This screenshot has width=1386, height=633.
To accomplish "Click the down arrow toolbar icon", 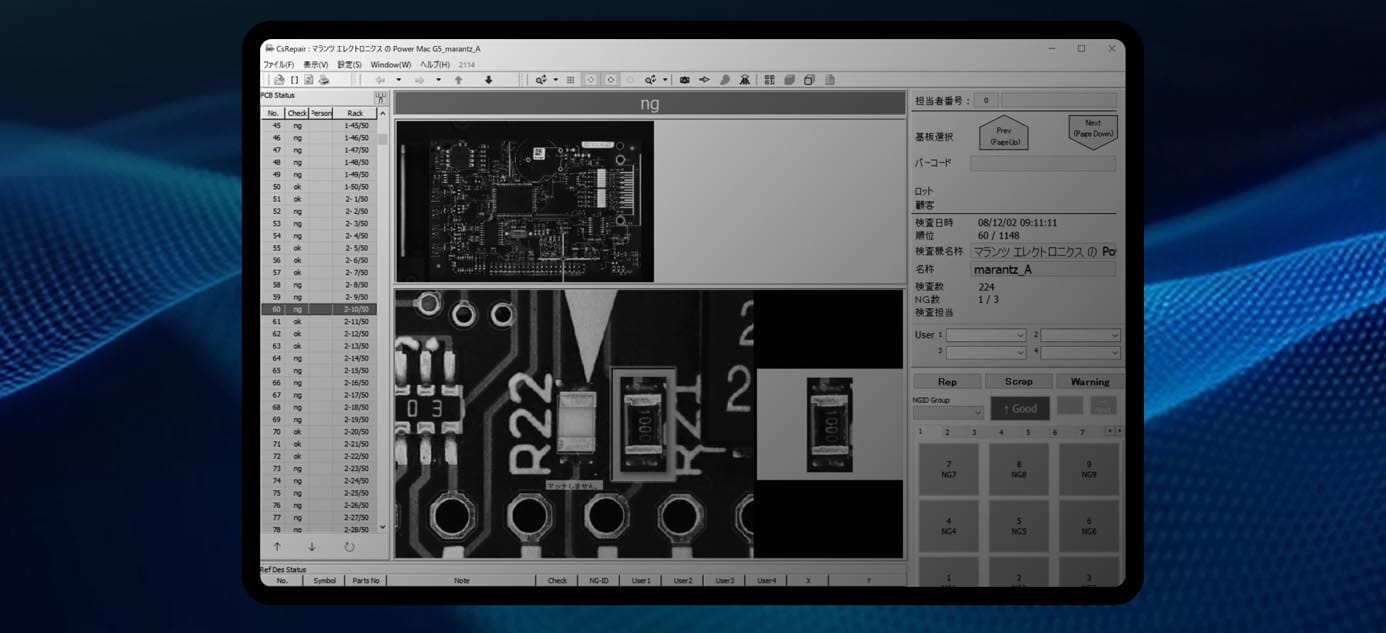I will (488, 80).
